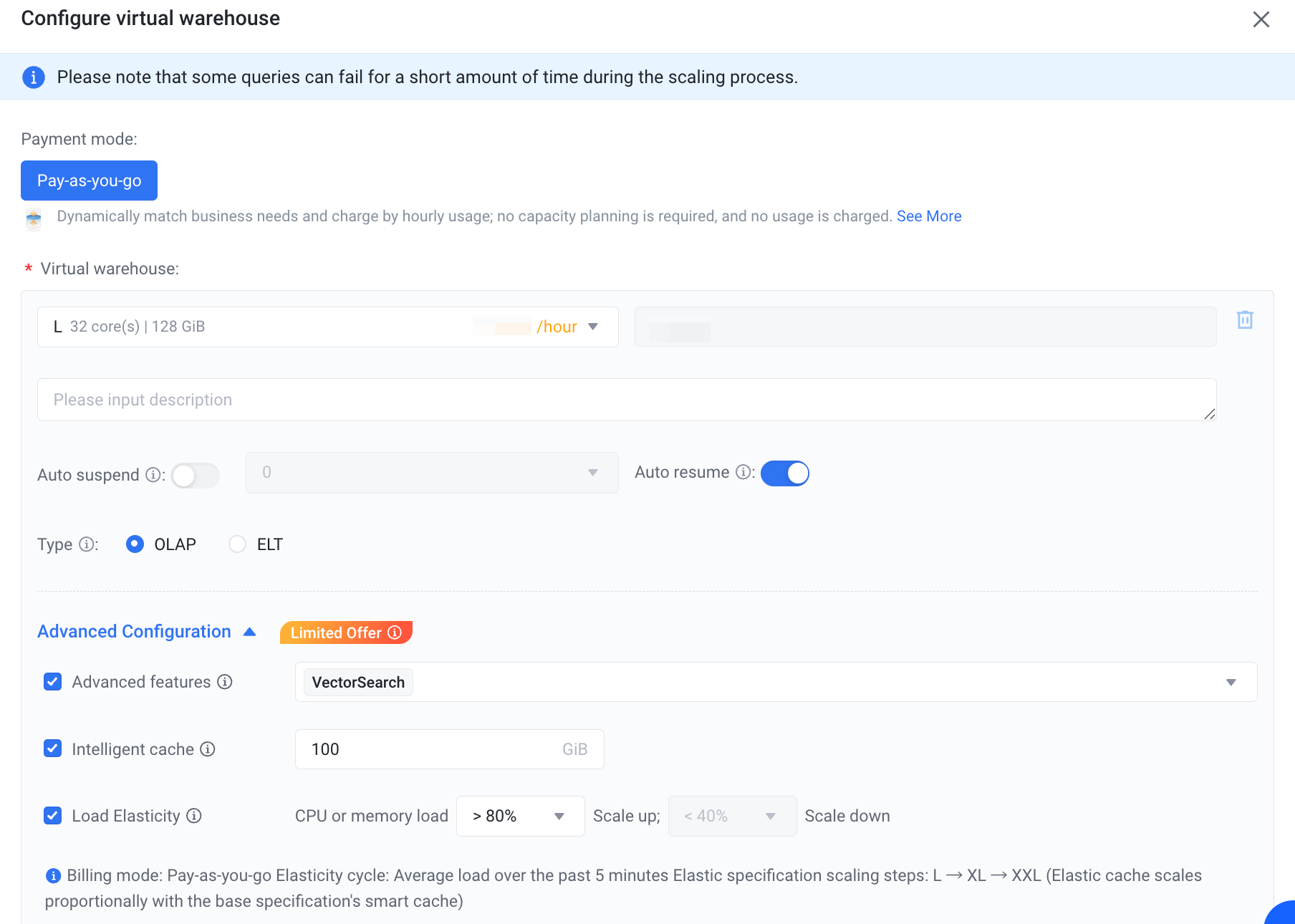Open the > 80% scale up threshold dropdown
1295x924 pixels.
(521, 817)
